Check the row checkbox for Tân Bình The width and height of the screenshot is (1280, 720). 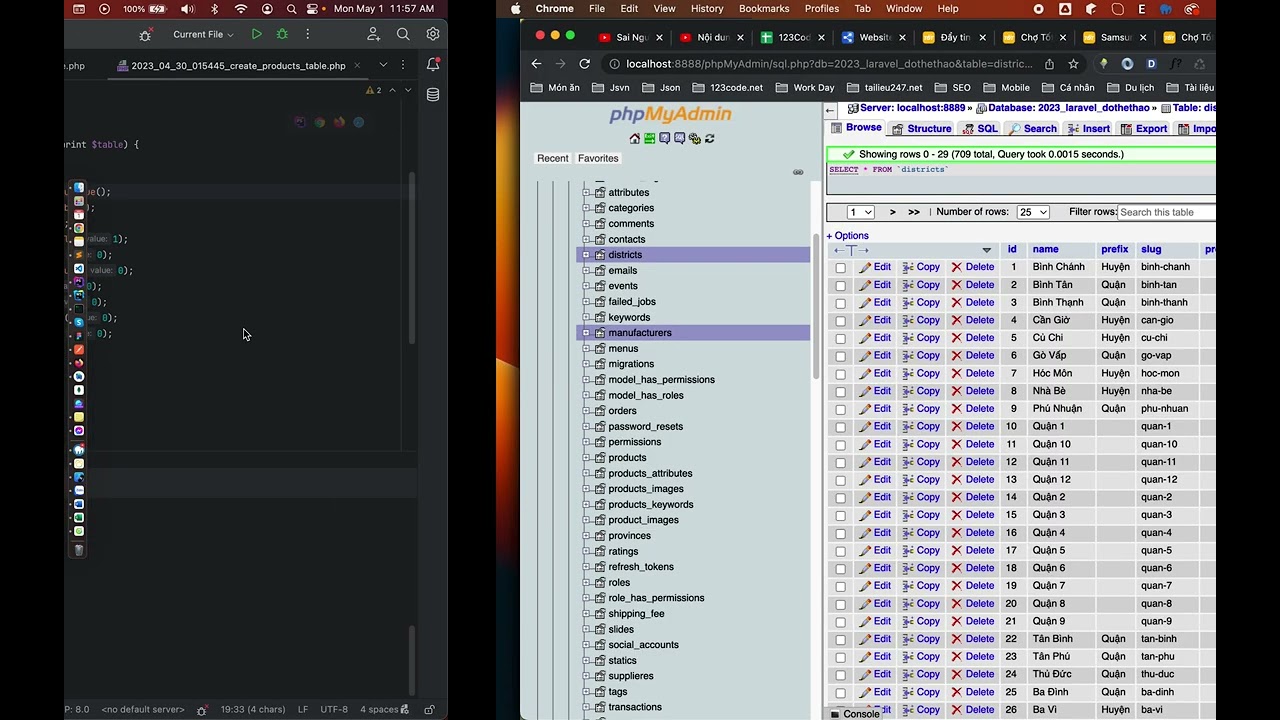pos(840,640)
